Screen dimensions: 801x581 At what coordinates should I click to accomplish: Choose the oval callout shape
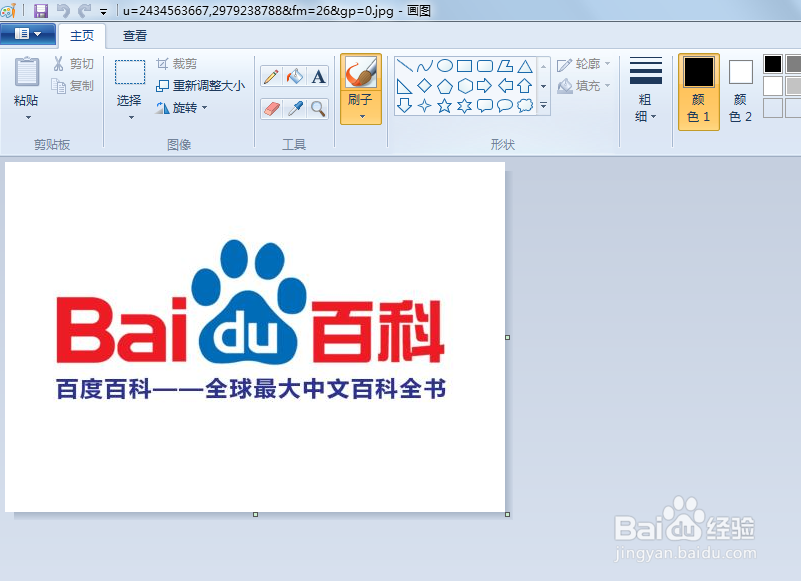pyautogui.click(x=505, y=106)
